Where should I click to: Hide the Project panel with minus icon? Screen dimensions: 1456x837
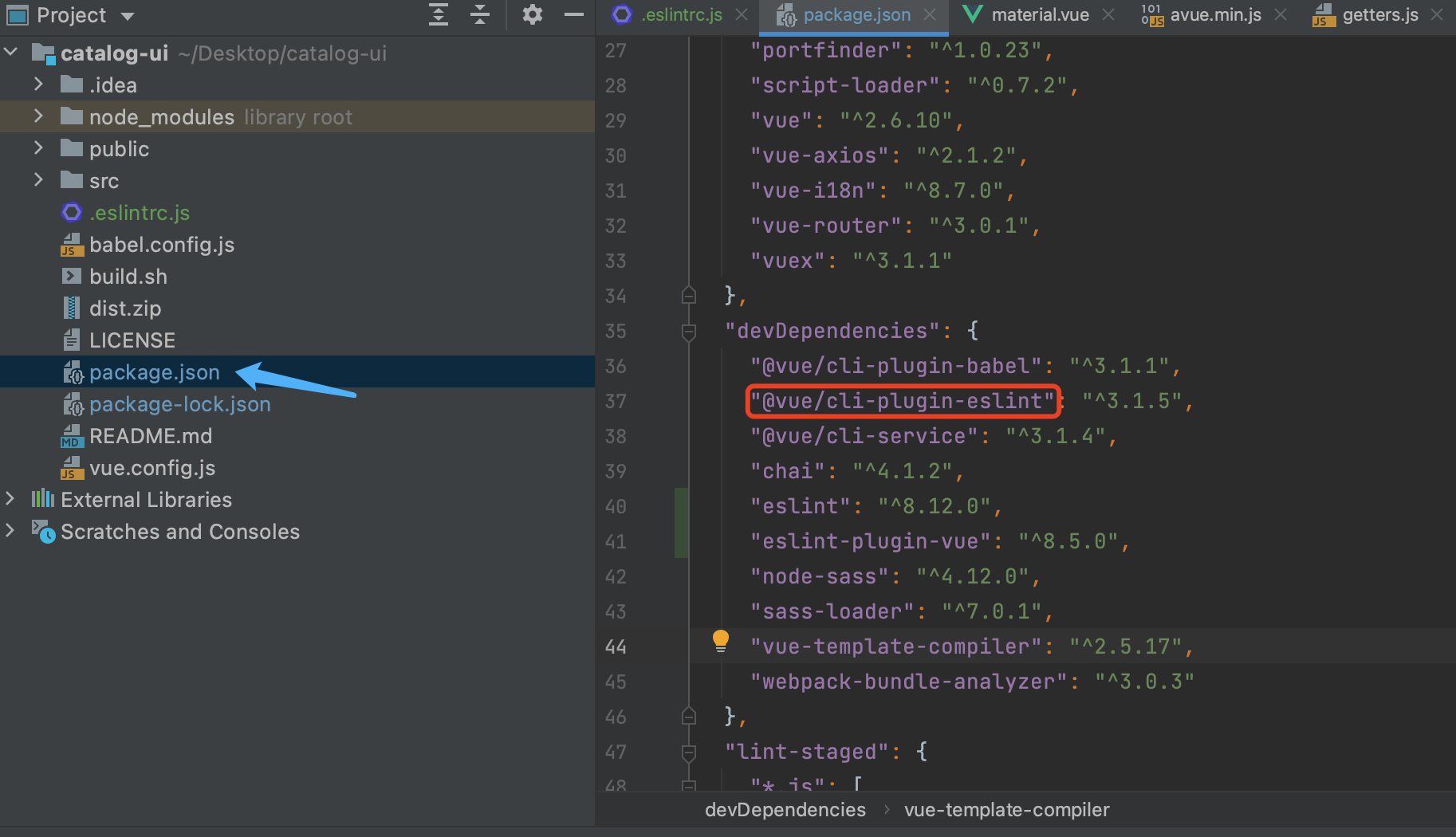573,14
